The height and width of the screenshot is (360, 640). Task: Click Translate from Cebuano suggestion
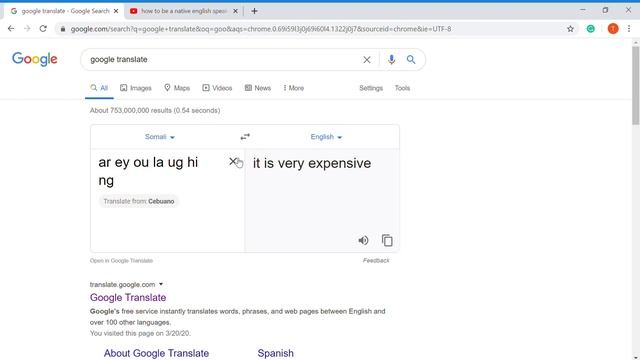(139, 201)
